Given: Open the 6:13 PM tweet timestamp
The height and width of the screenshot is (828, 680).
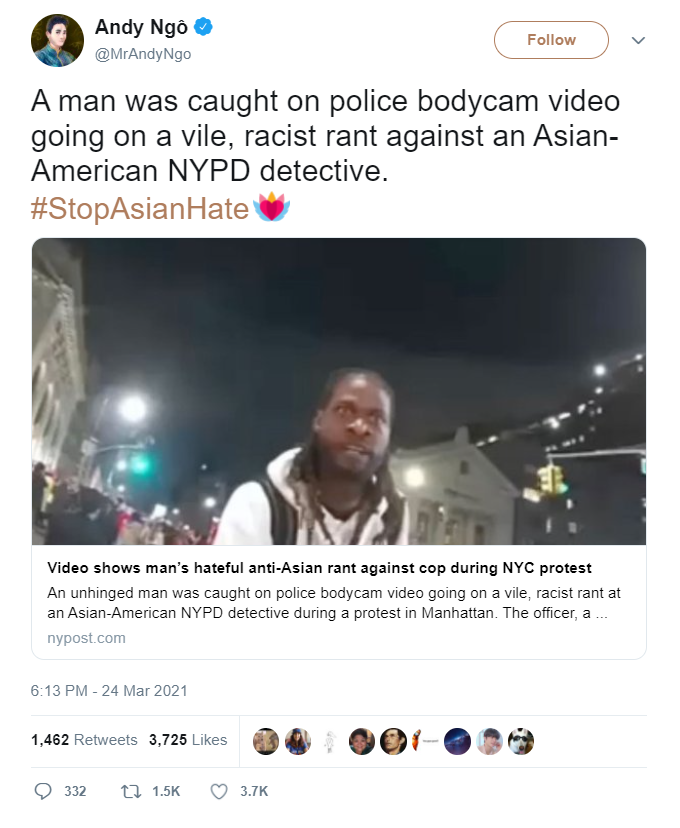Looking at the screenshot, I should [x=109, y=691].
